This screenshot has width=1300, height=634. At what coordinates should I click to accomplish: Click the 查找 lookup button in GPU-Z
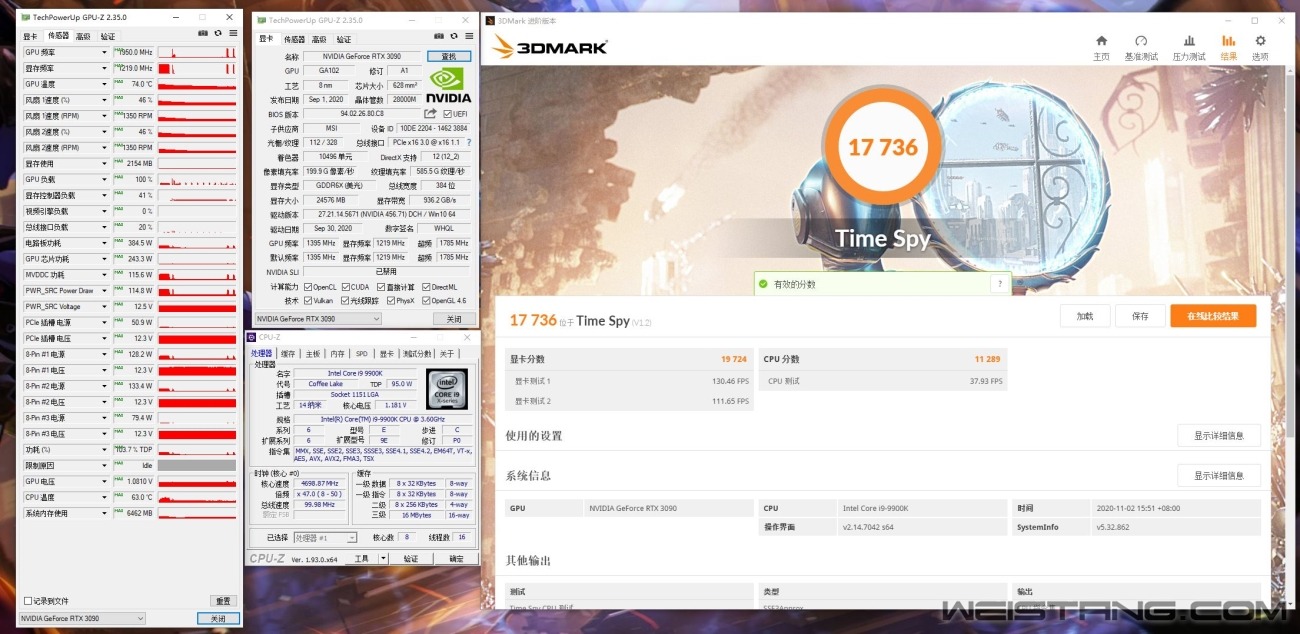point(448,57)
